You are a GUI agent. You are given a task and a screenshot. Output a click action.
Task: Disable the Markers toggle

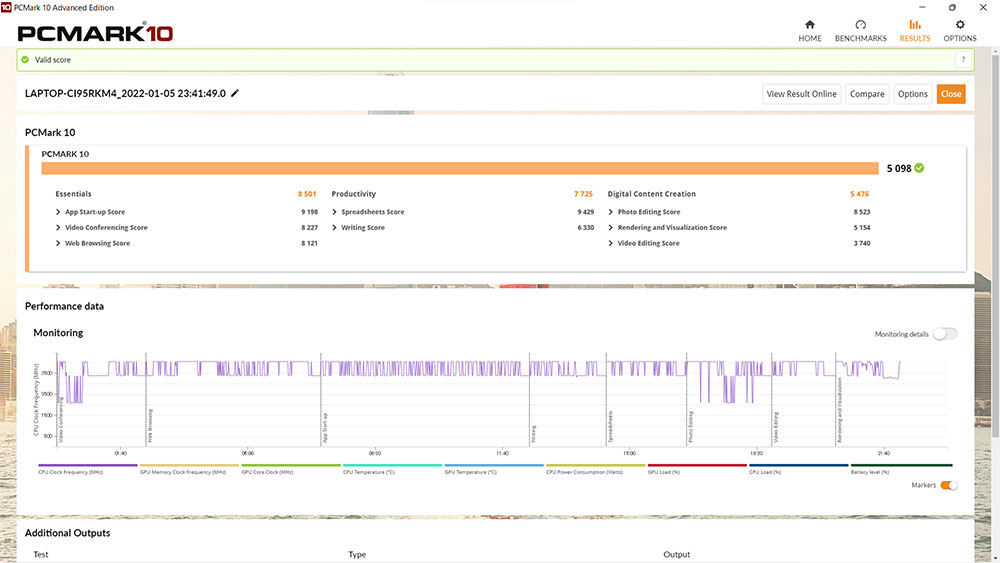coord(948,485)
